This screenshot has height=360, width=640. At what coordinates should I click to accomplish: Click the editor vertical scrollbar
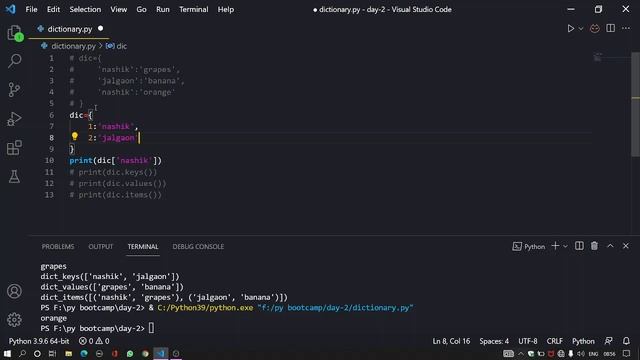(636, 104)
